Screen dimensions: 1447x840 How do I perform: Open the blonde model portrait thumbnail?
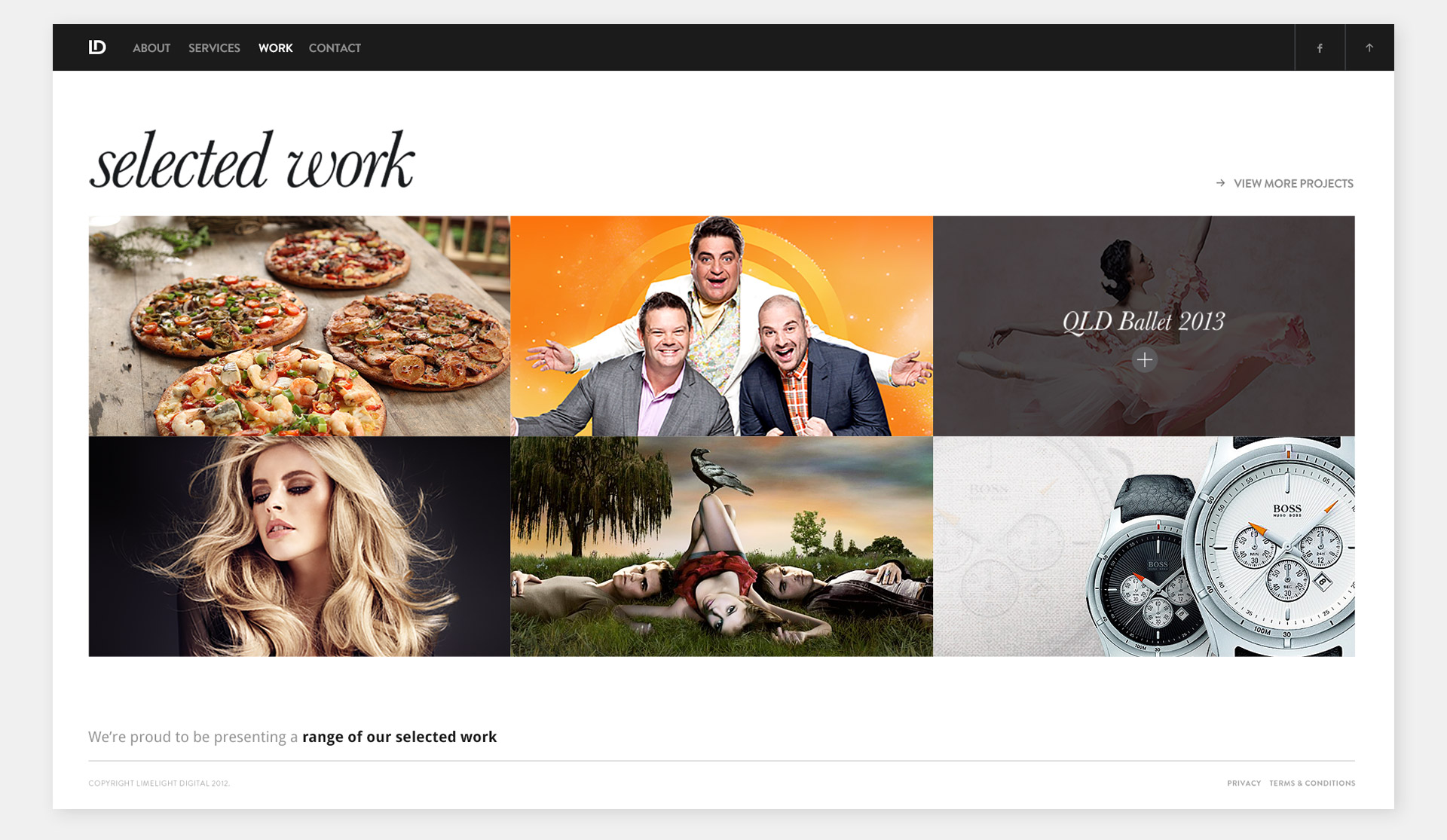[299, 546]
